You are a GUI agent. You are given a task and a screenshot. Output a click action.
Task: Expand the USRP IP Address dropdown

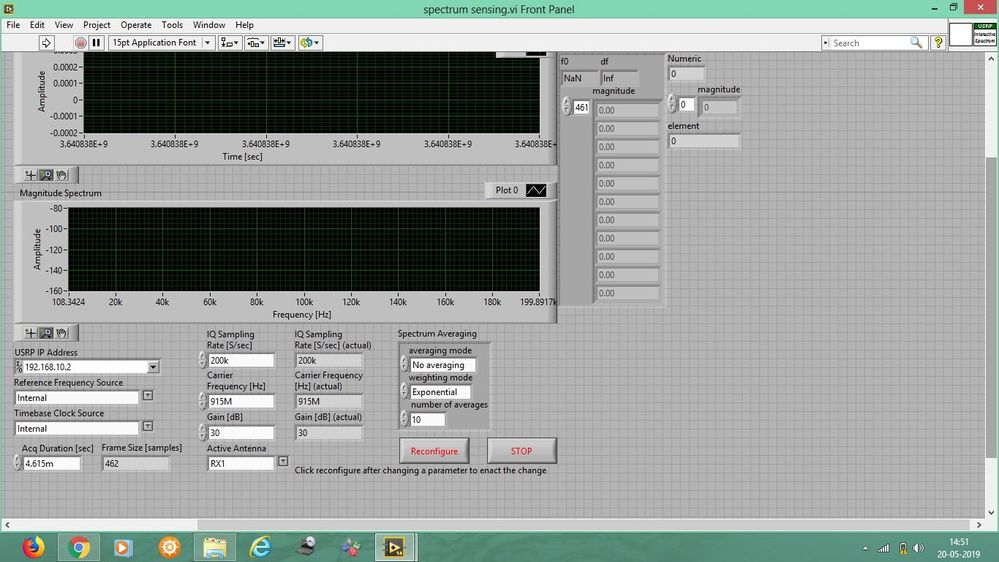[153, 367]
